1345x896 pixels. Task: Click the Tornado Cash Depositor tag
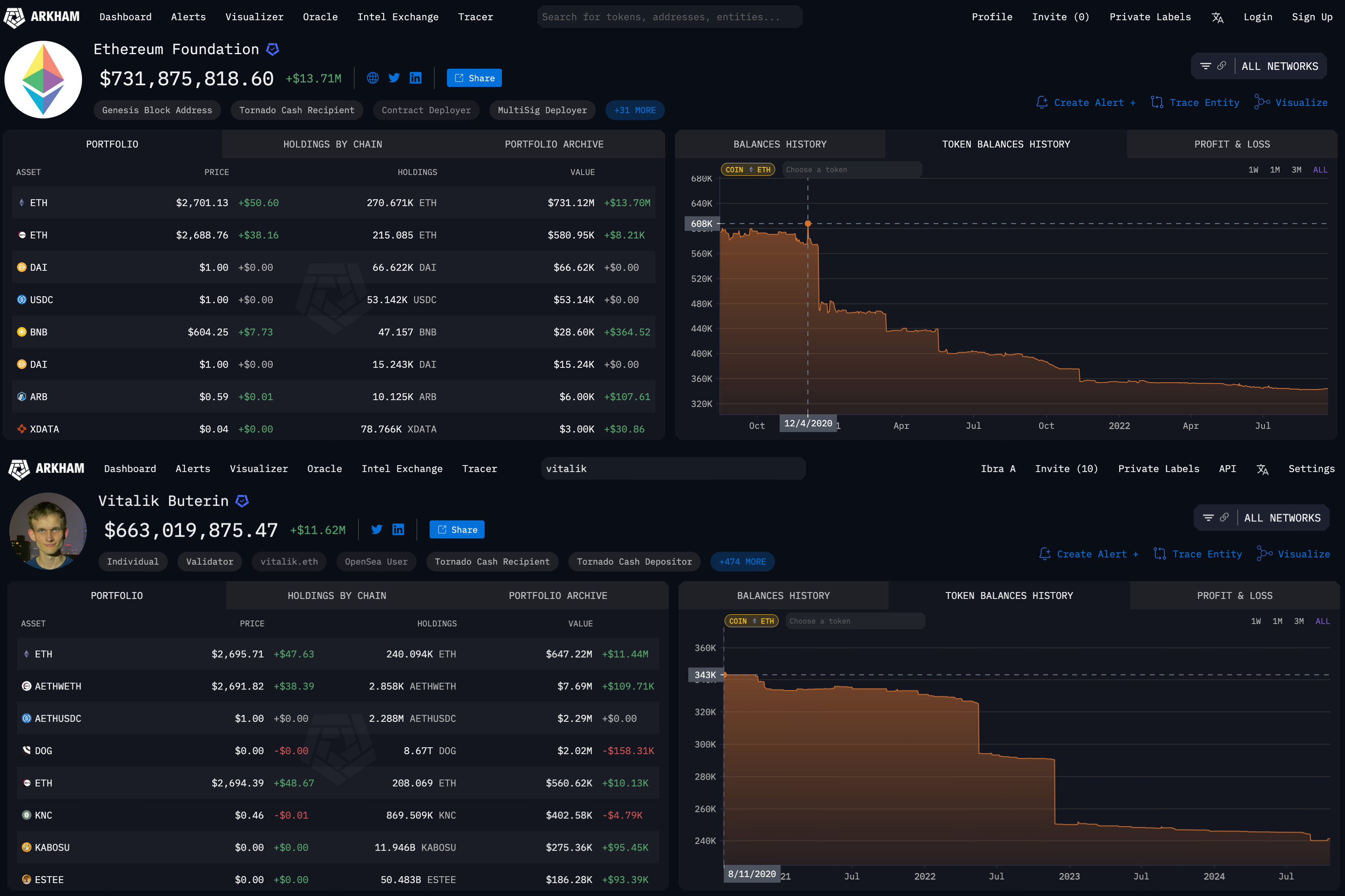click(634, 562)
